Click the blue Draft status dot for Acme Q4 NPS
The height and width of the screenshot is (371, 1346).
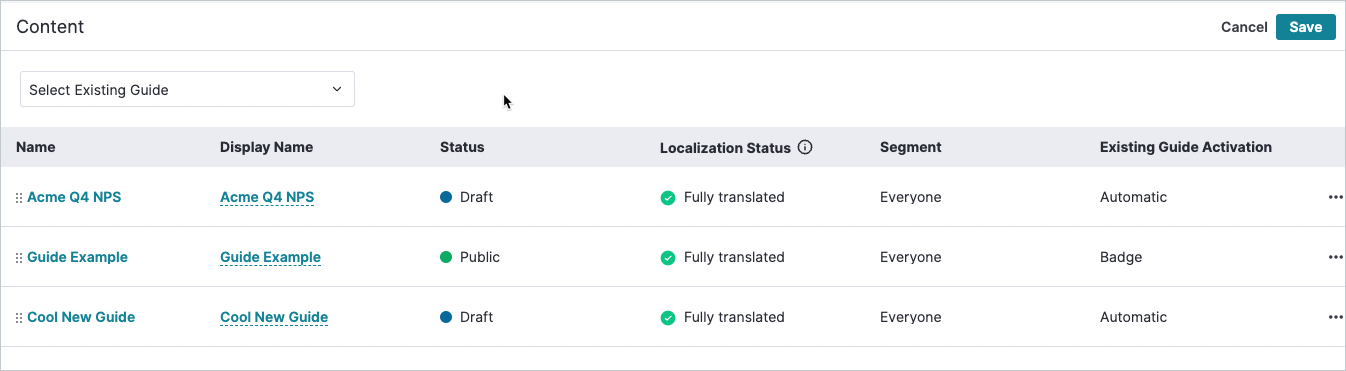446,197
